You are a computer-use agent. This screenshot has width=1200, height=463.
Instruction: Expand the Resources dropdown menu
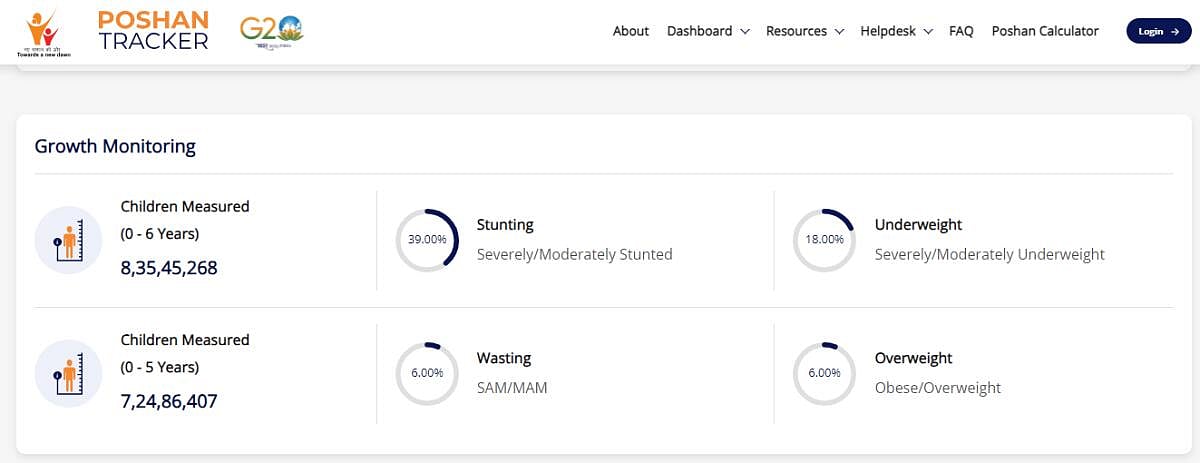pos(805,31)
